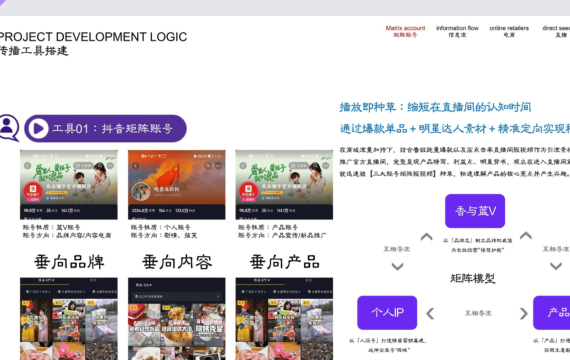
Task: Click blue headline 通过爆款单品+明星达人素材
Action: click(455, 128)
